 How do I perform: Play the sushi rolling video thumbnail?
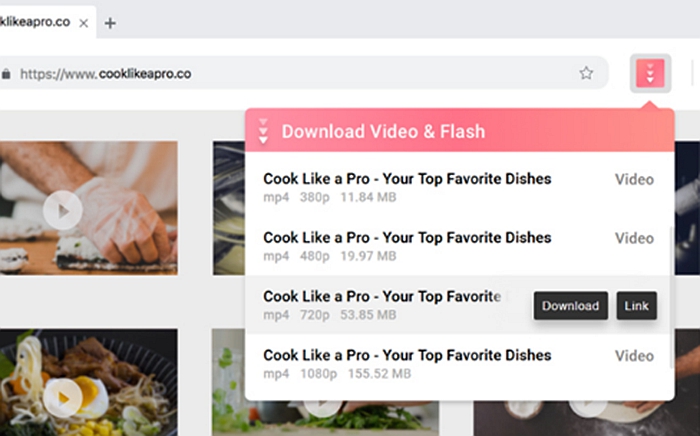coord(63,211)
